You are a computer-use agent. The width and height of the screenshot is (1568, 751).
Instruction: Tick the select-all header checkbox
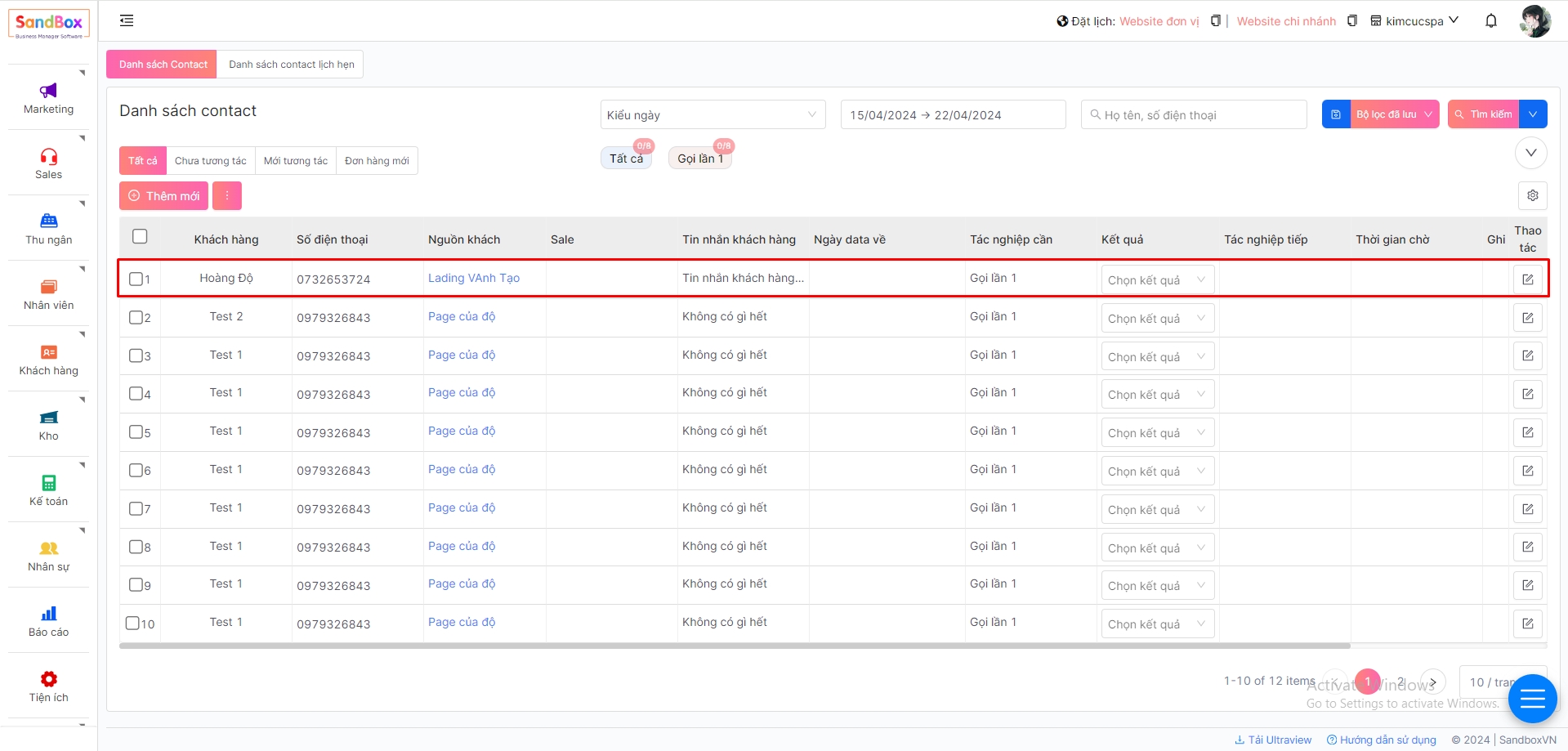(x=140, y=237)
